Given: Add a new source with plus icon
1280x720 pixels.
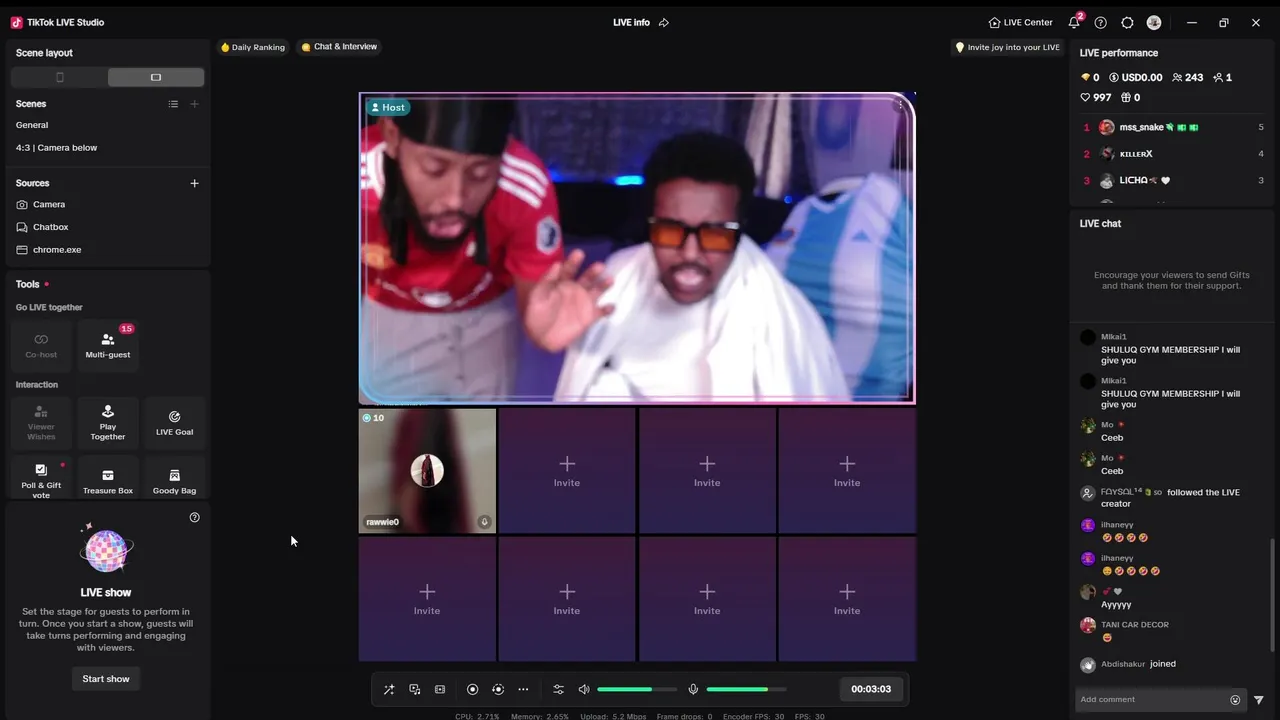Looking at the screenshot, I should pos(195,183).
